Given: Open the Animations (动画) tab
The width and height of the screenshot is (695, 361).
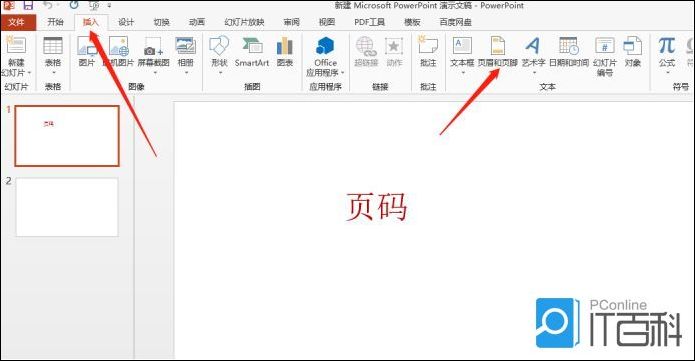Looking at the screenshot, I should tap(197, 22).
